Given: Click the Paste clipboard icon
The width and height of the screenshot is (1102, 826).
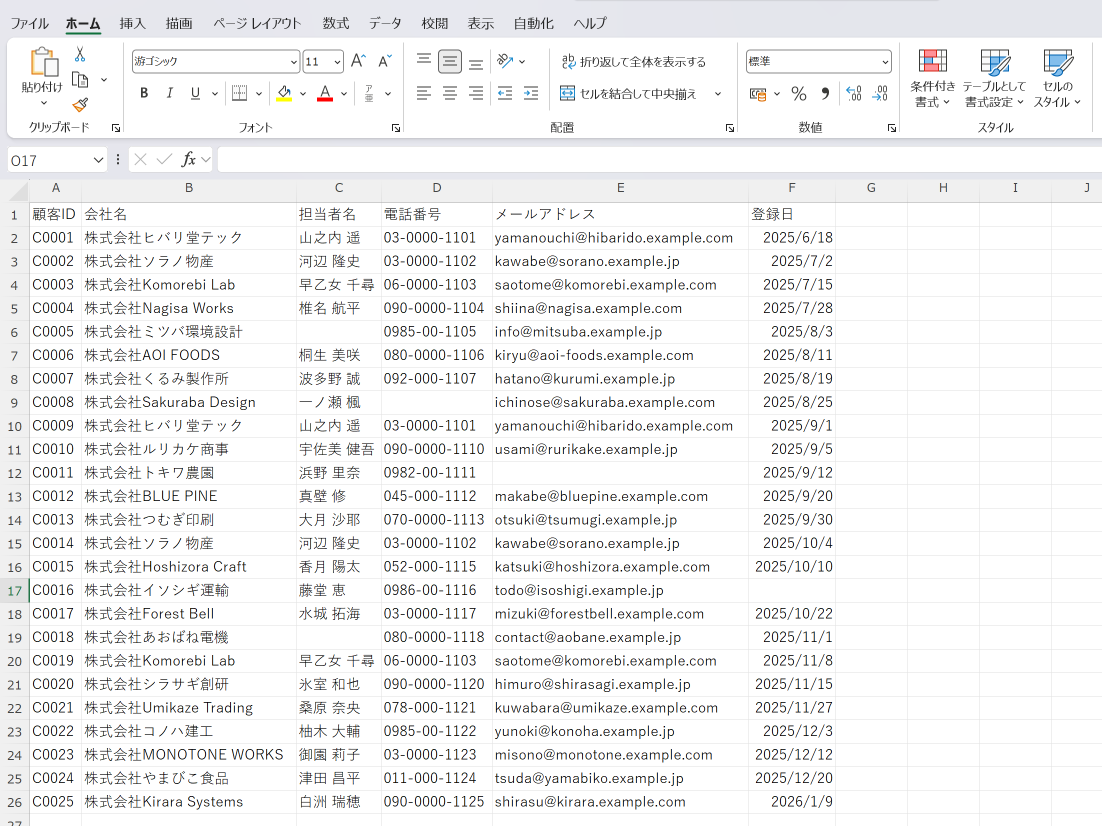Looking at the screenshot, I should tap(42, 63).
